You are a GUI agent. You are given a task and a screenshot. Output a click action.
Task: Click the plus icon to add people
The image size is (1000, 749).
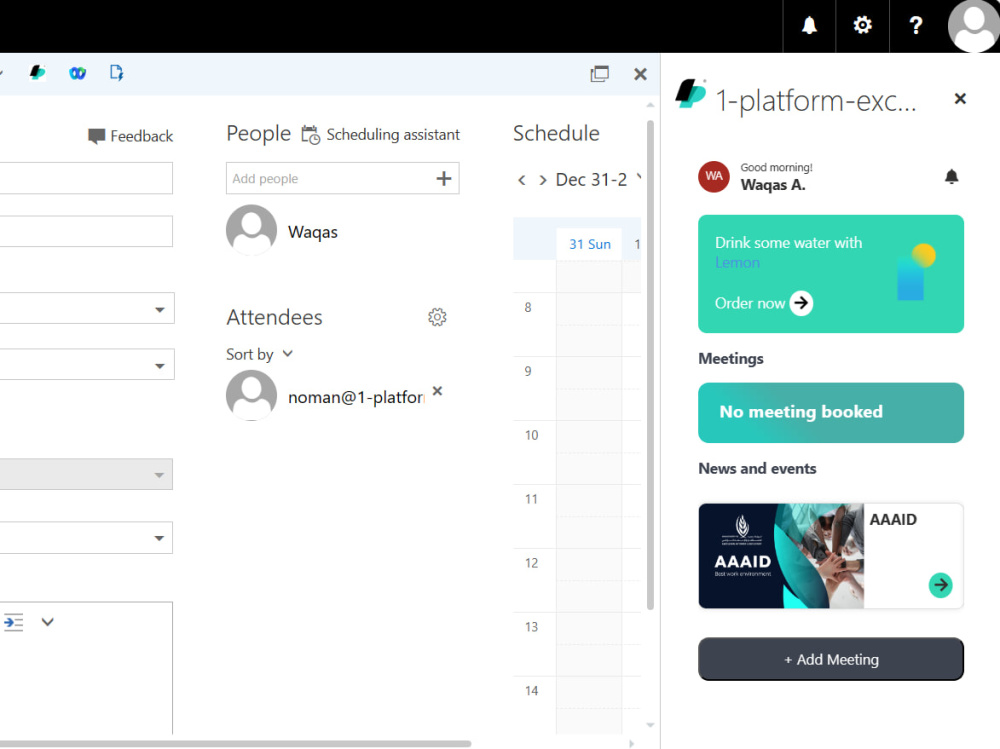coord(444,179)
